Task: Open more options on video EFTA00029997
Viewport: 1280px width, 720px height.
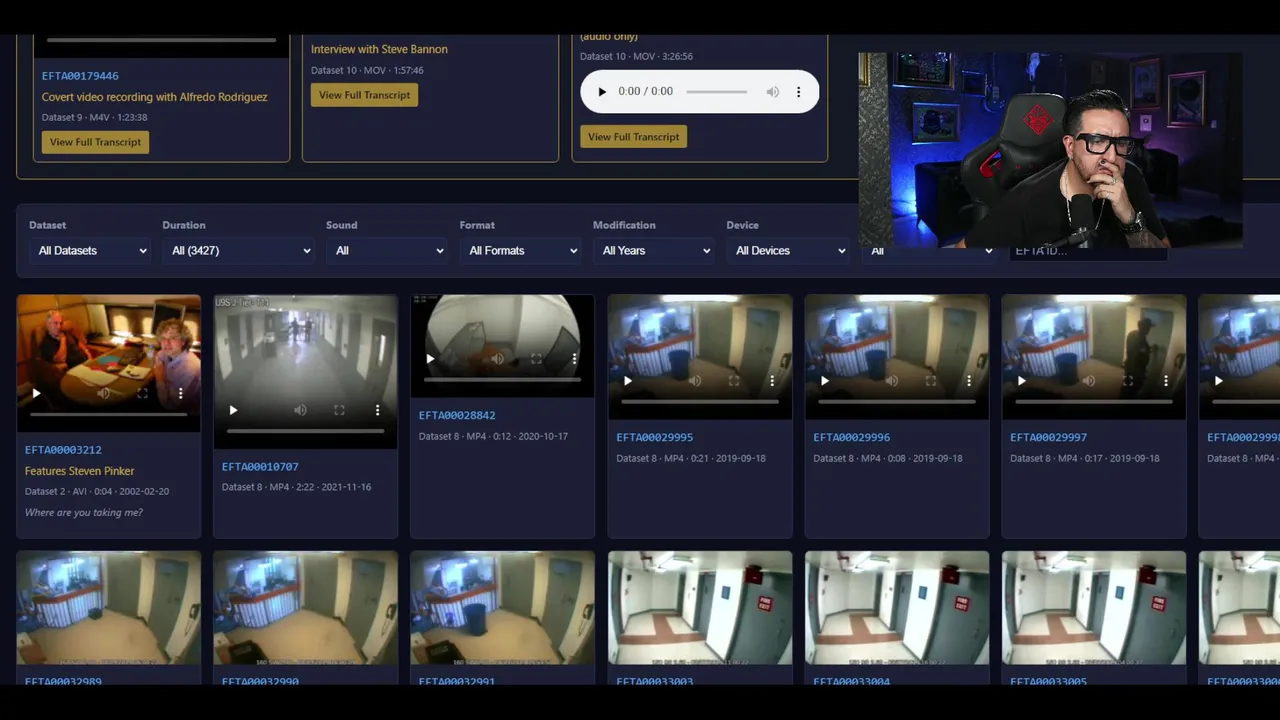Action: [x=1166, y=381]
